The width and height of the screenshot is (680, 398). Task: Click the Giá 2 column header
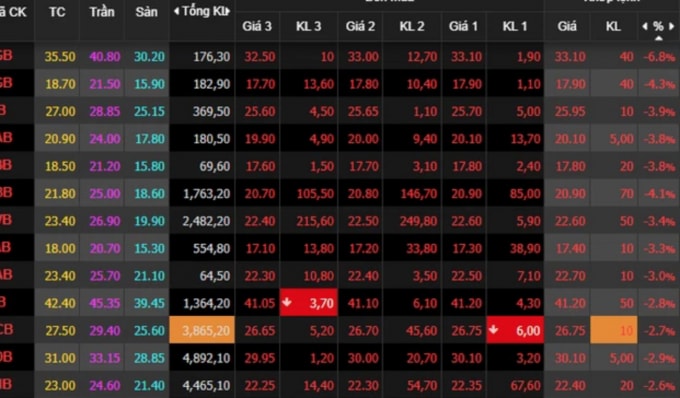[x=360, y=26]
